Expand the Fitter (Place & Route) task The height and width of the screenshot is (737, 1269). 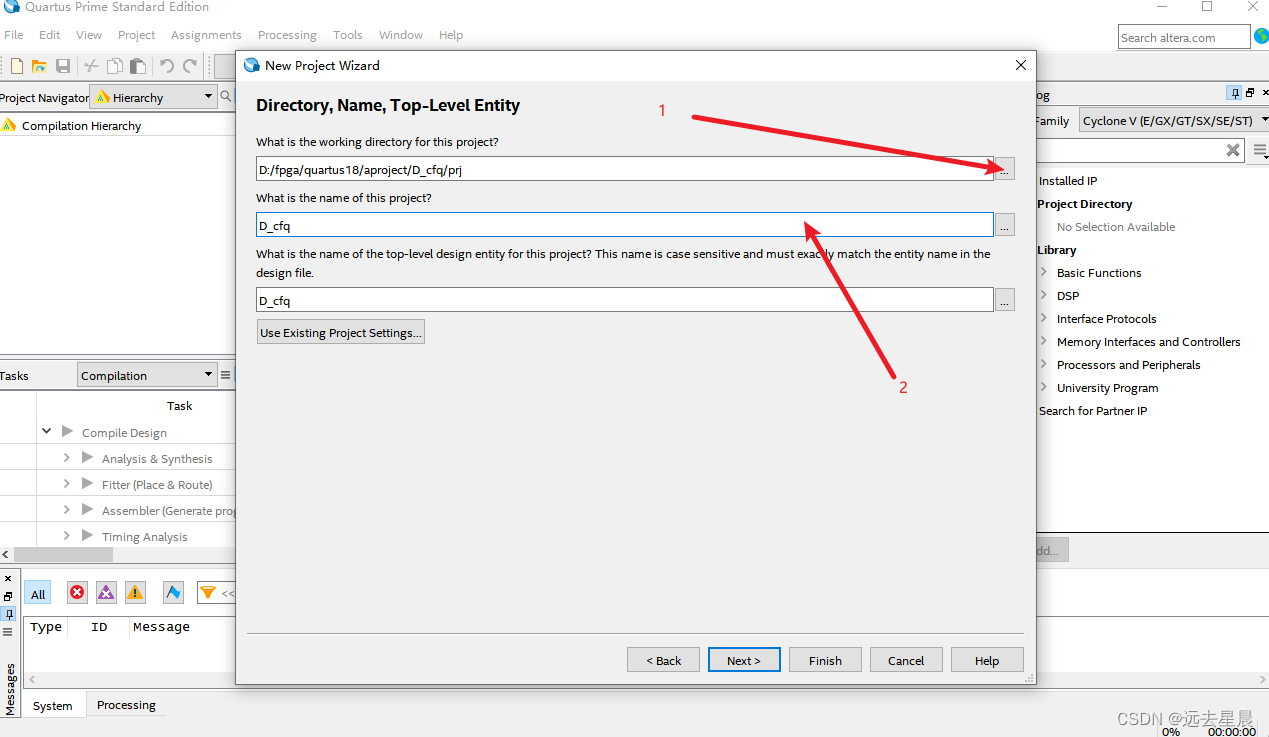[67, 484]
